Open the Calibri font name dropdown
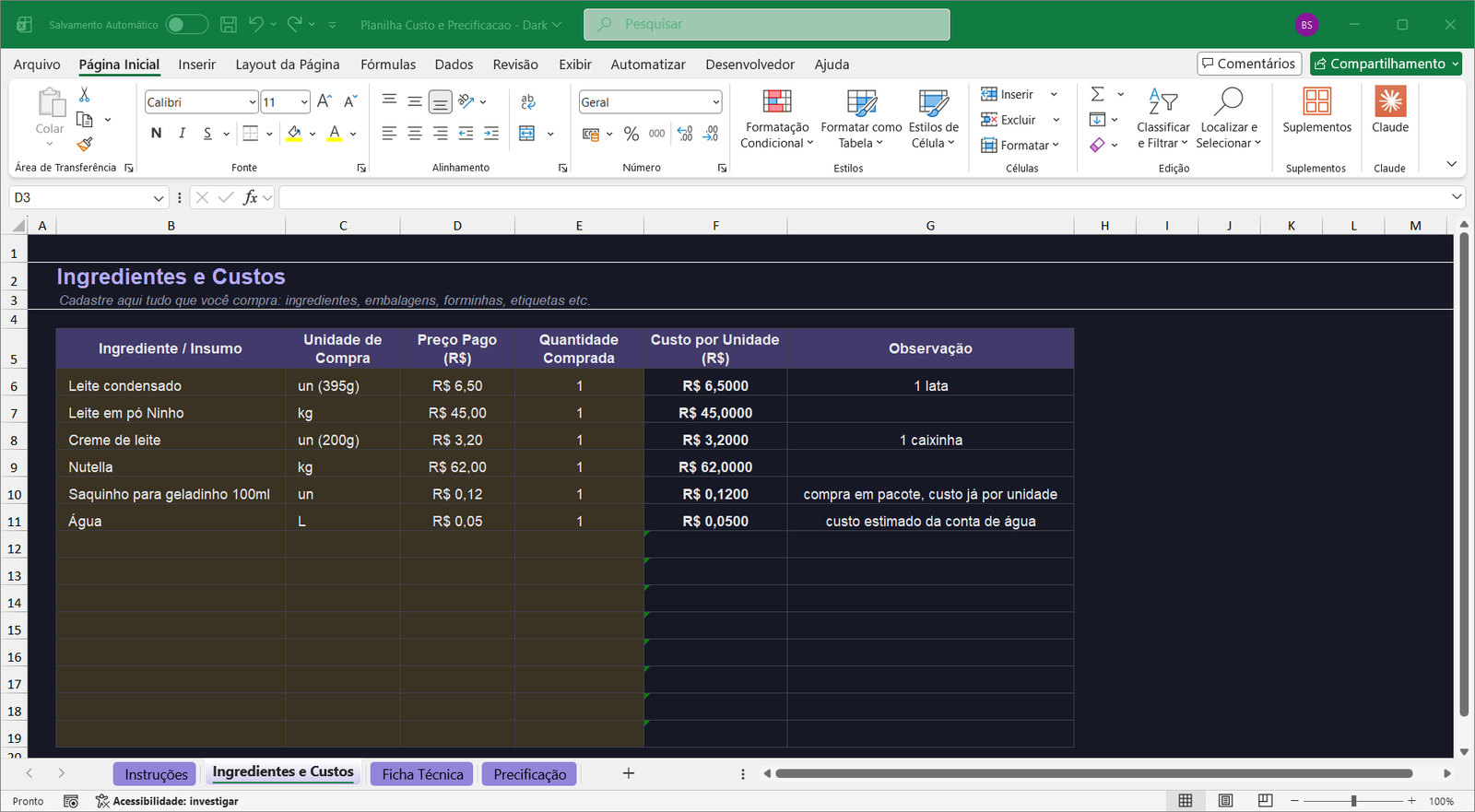 coord(253,102)
